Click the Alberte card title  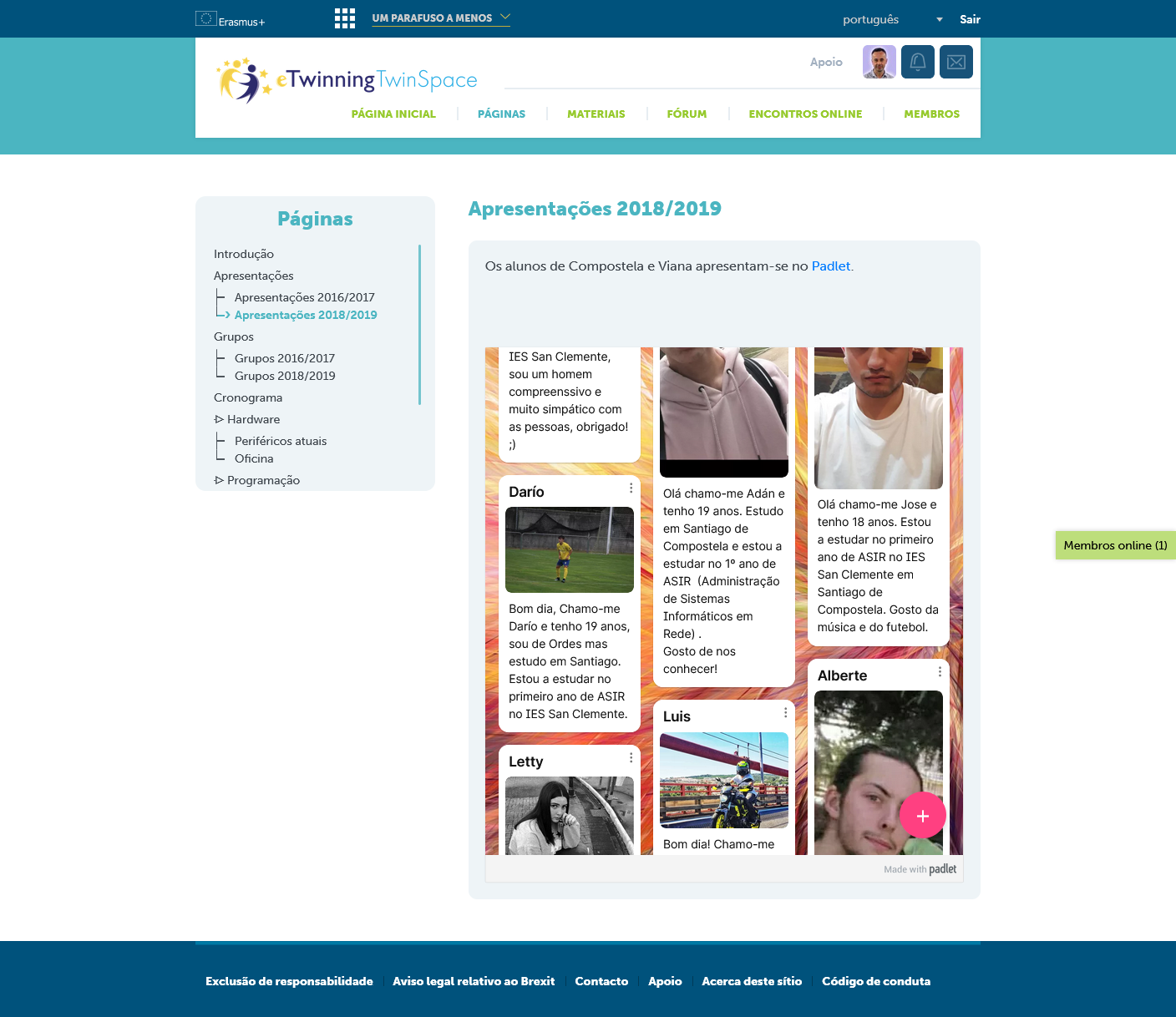tap(842, 675)
